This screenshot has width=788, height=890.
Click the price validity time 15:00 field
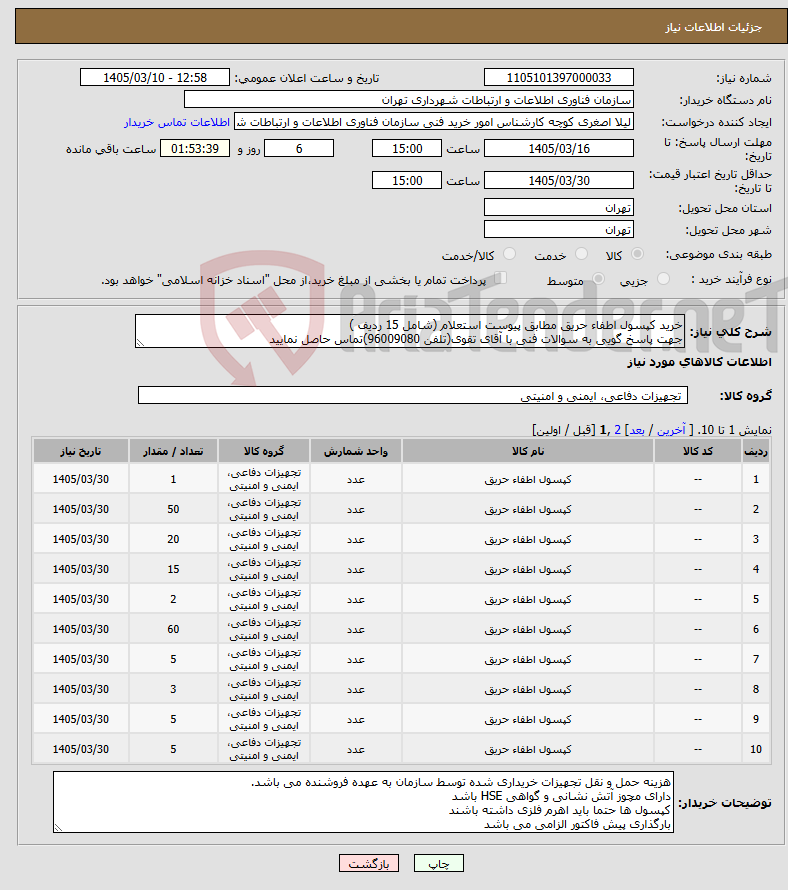click(x=407, y=180)
